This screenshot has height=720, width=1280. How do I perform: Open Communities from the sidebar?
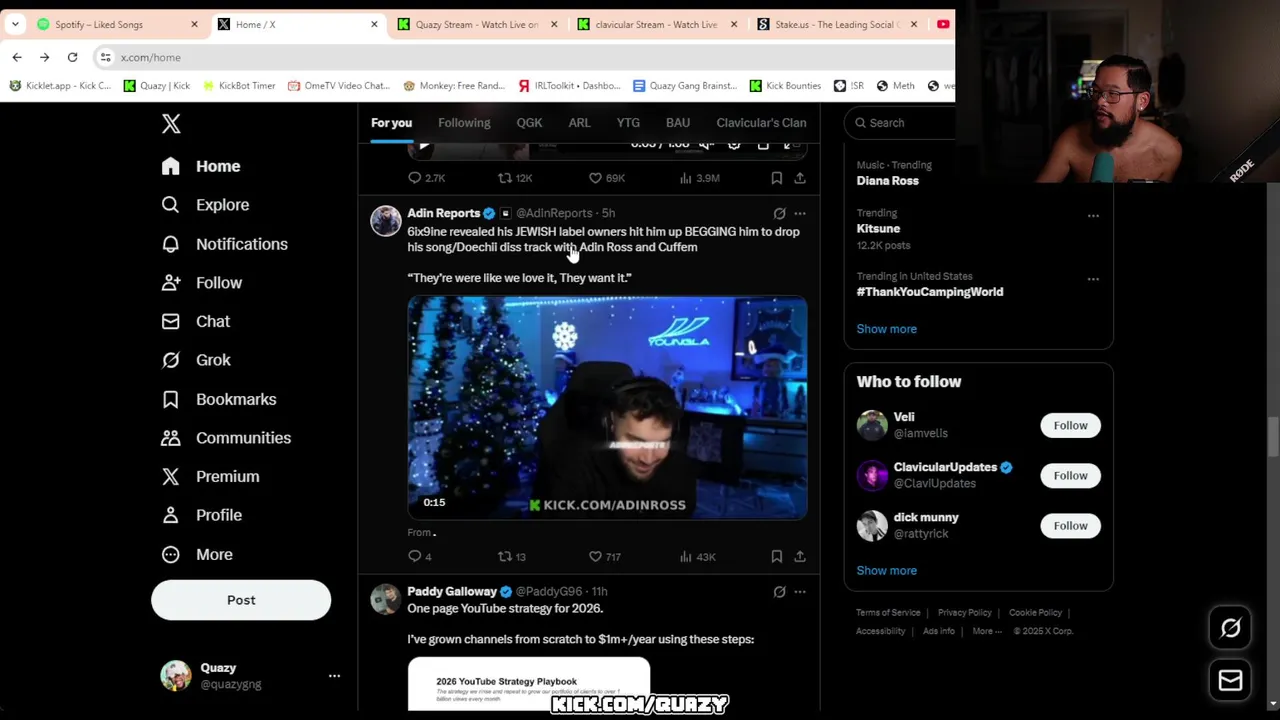(x=227, y=438)
